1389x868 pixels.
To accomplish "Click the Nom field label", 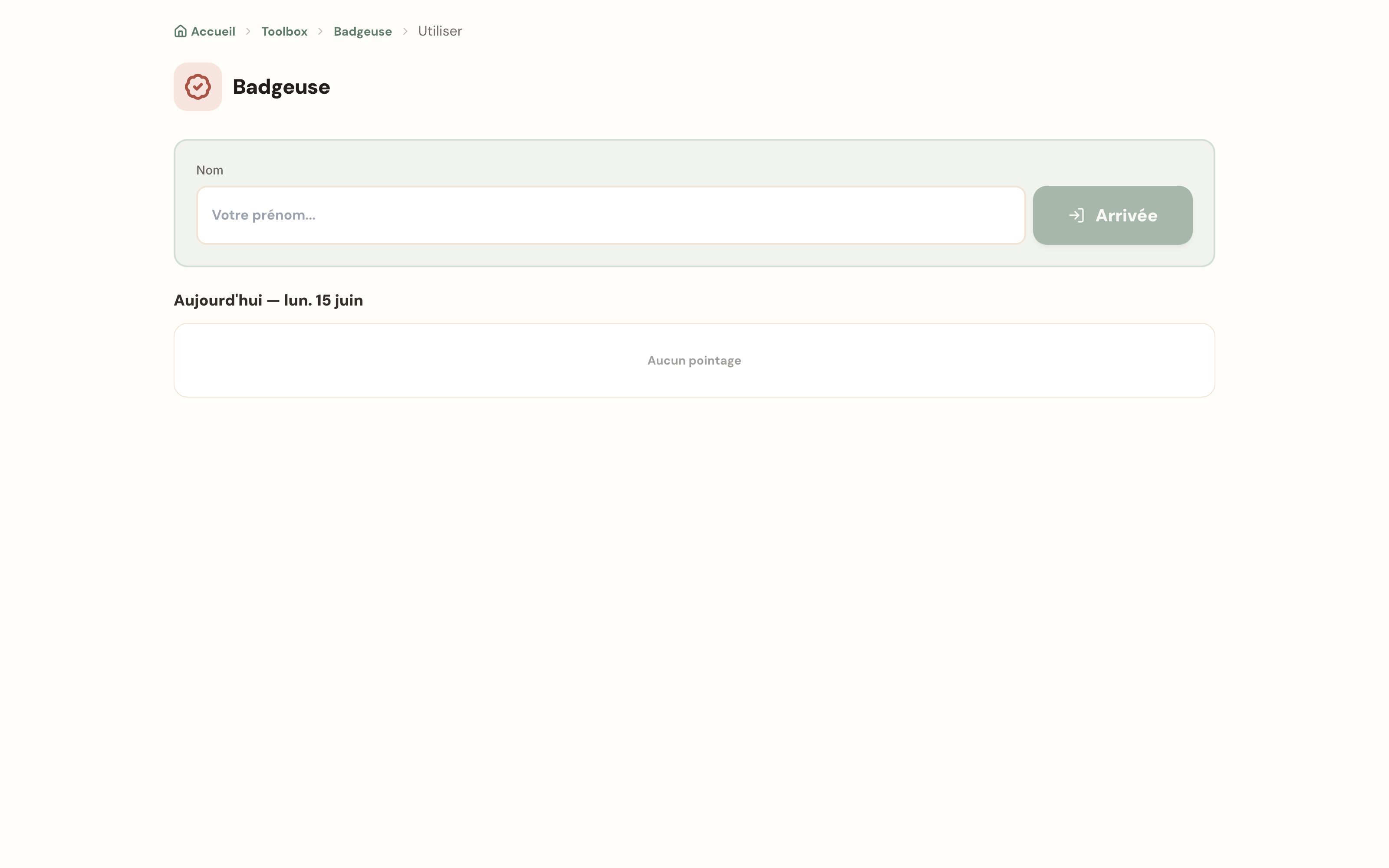I will [x=210, y=170].
